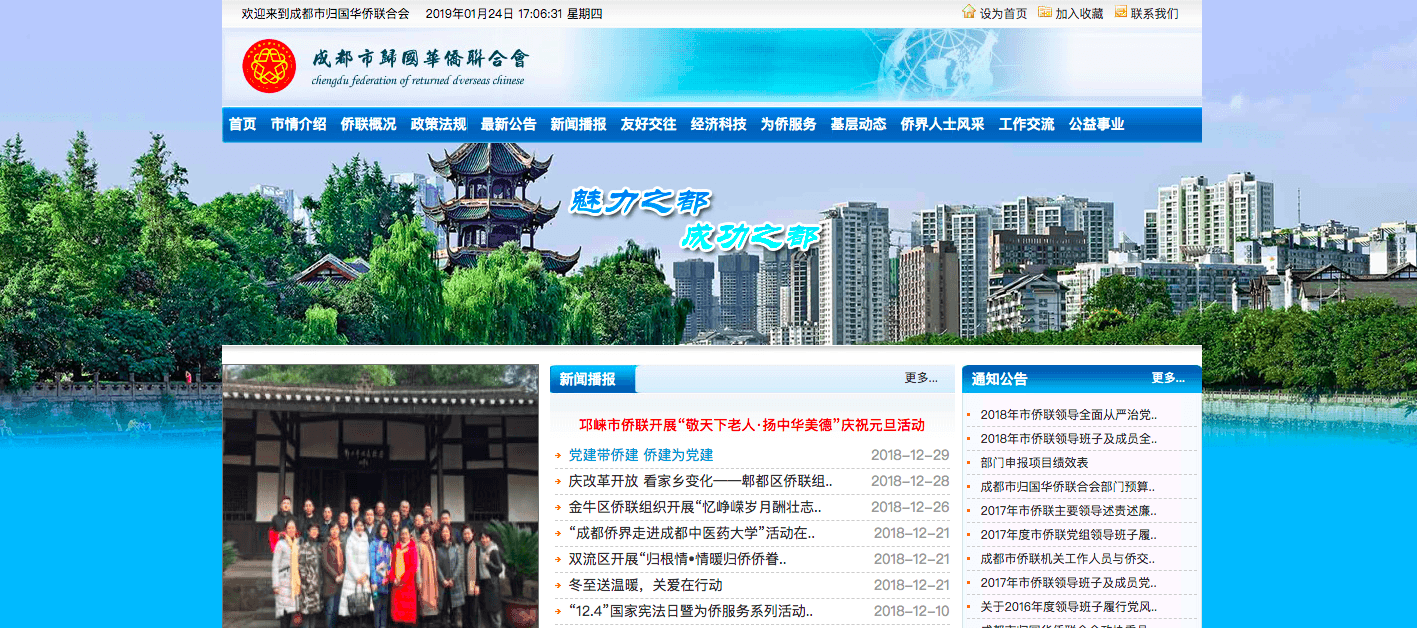Click the favorites icon beside 加入收藏

click(1044, 12)
